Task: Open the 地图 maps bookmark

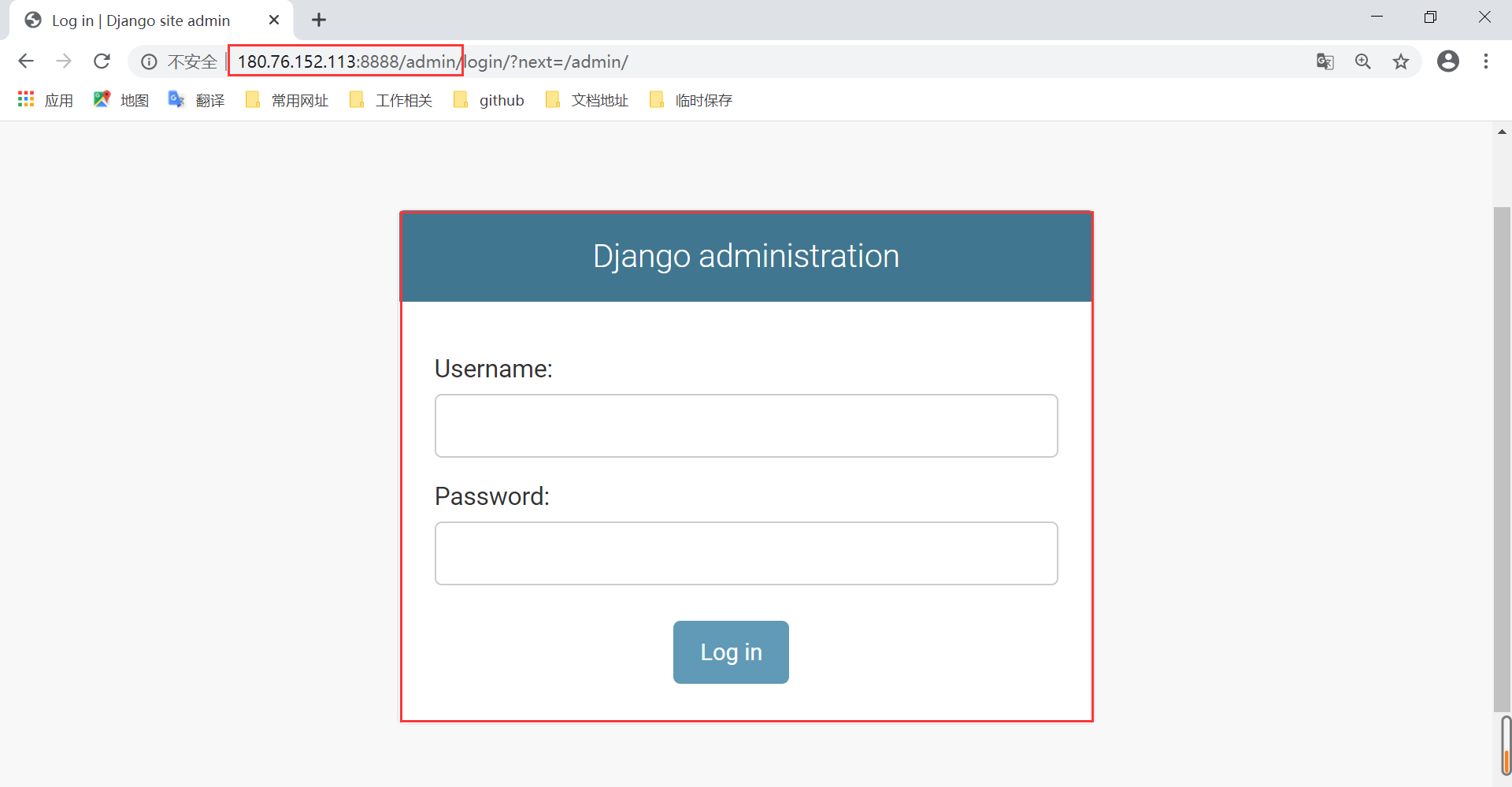Action: 121,100
